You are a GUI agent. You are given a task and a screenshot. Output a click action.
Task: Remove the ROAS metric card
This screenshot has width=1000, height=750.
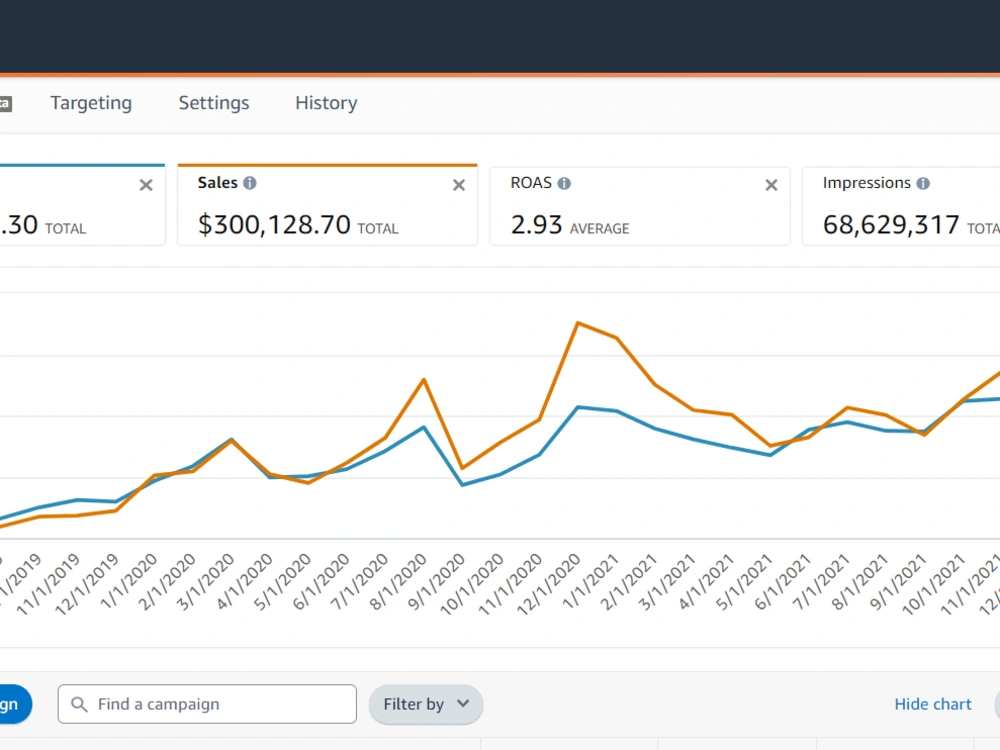[x=771, y=185]
